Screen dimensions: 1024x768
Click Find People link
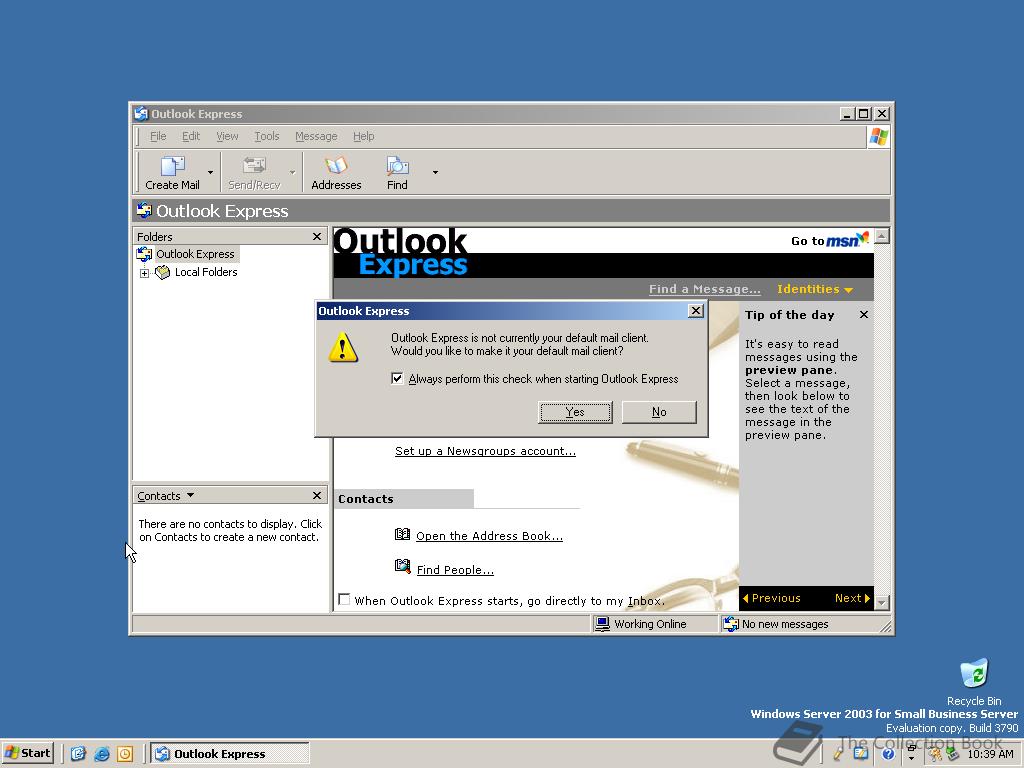point(455,570)
